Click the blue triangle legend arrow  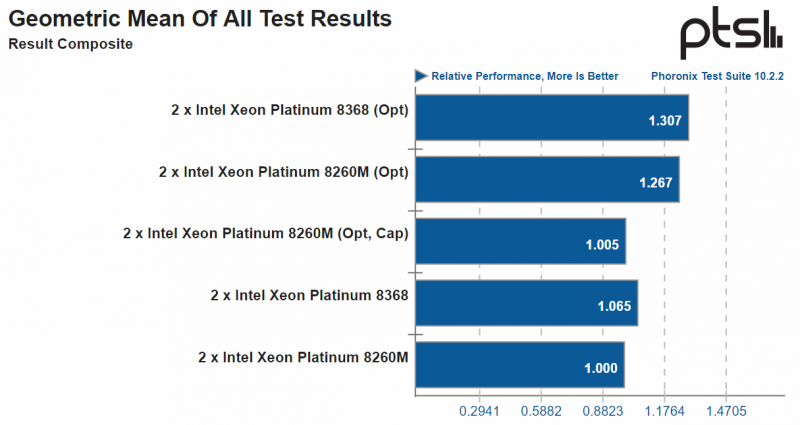point(422,76)
